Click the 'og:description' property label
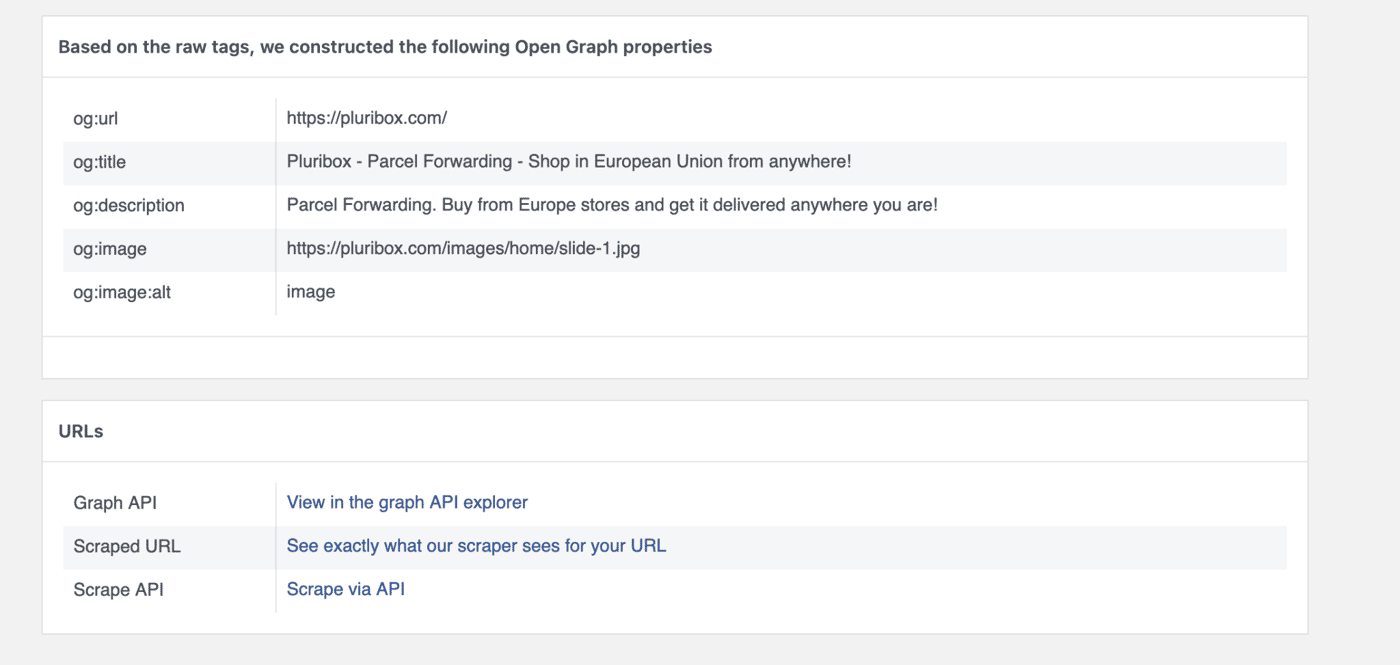 [x=129, y=205]
